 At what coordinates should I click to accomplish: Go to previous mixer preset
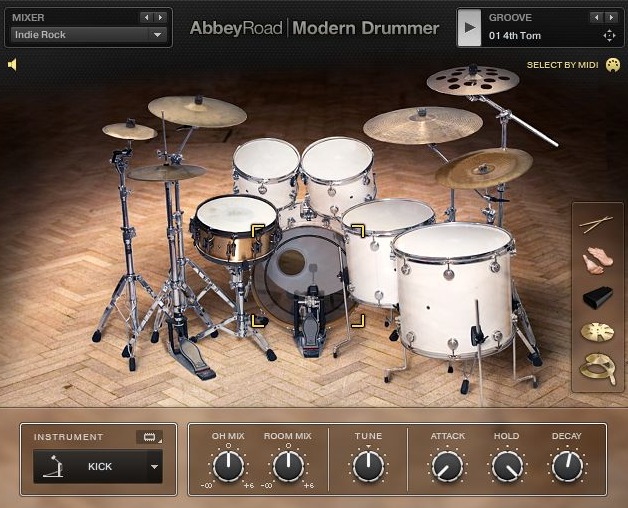point(146,17)
